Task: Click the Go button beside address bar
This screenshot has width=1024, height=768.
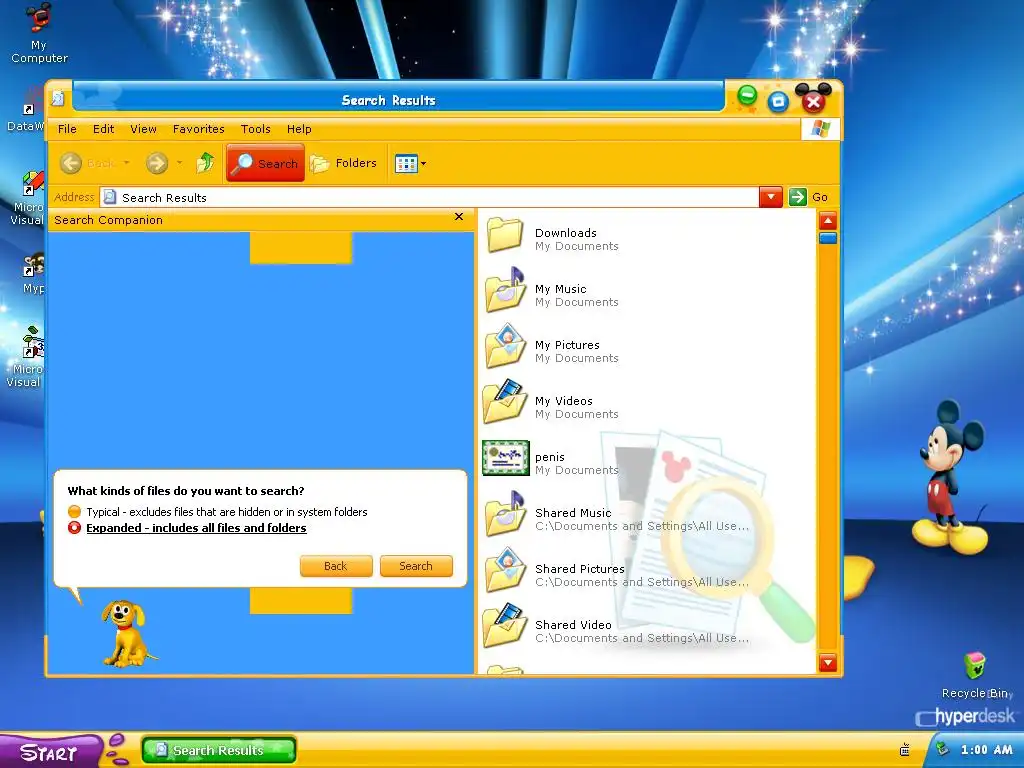Action: click(x=808, y=197)
